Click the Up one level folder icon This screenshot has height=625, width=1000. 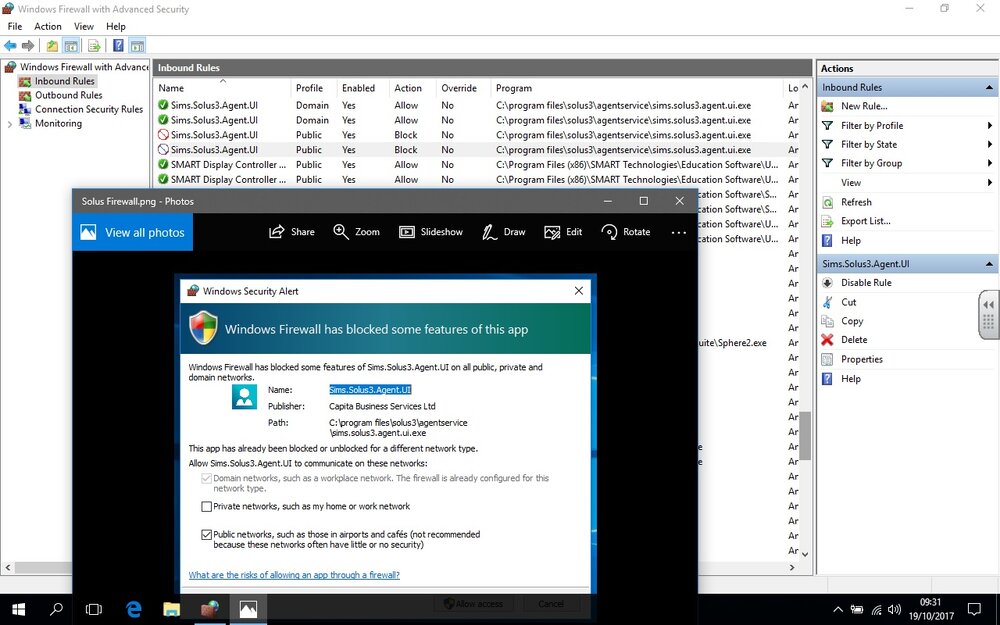pos(52,45)
